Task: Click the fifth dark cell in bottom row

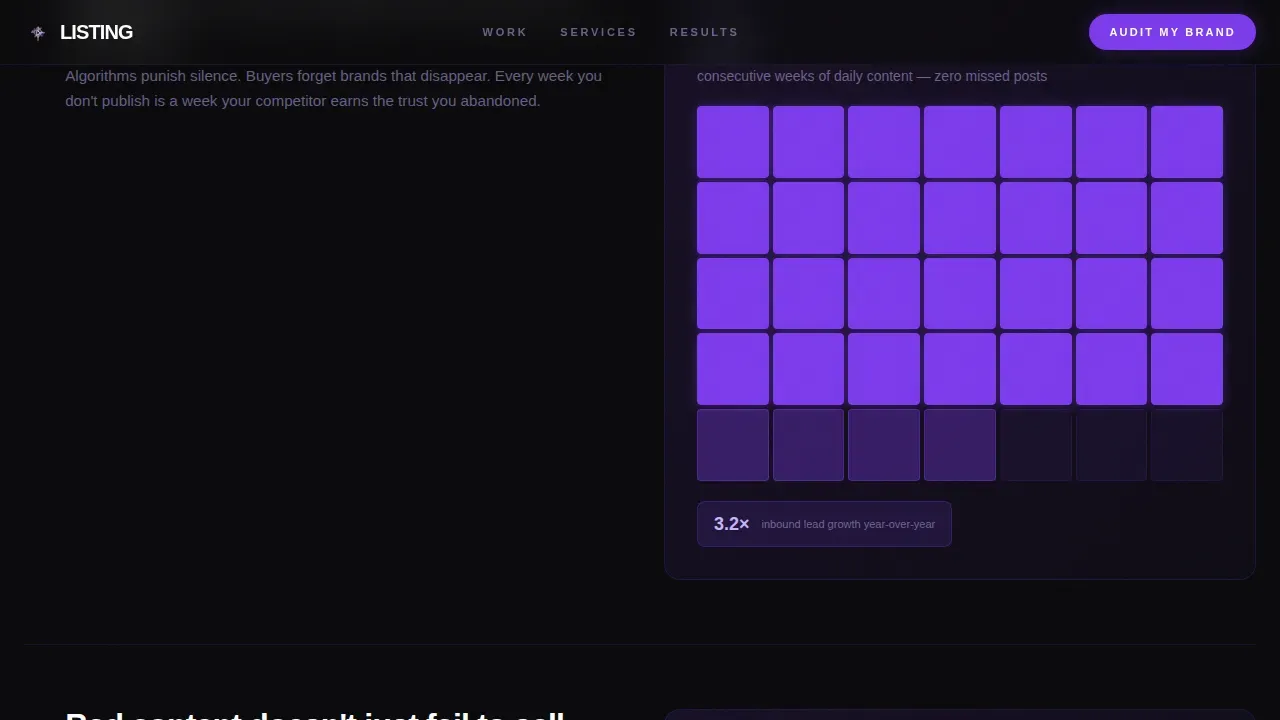Action: (x=1036, y=445)
